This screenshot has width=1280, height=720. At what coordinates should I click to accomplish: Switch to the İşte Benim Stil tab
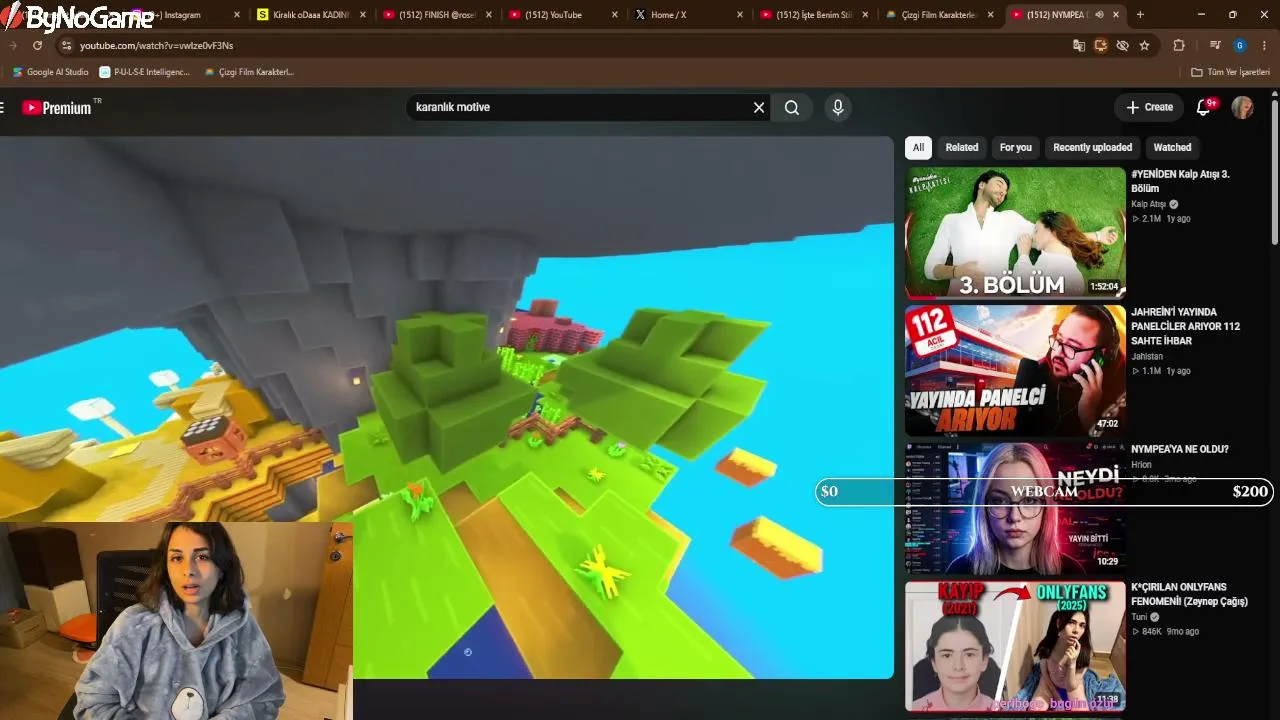click(813, 15)
